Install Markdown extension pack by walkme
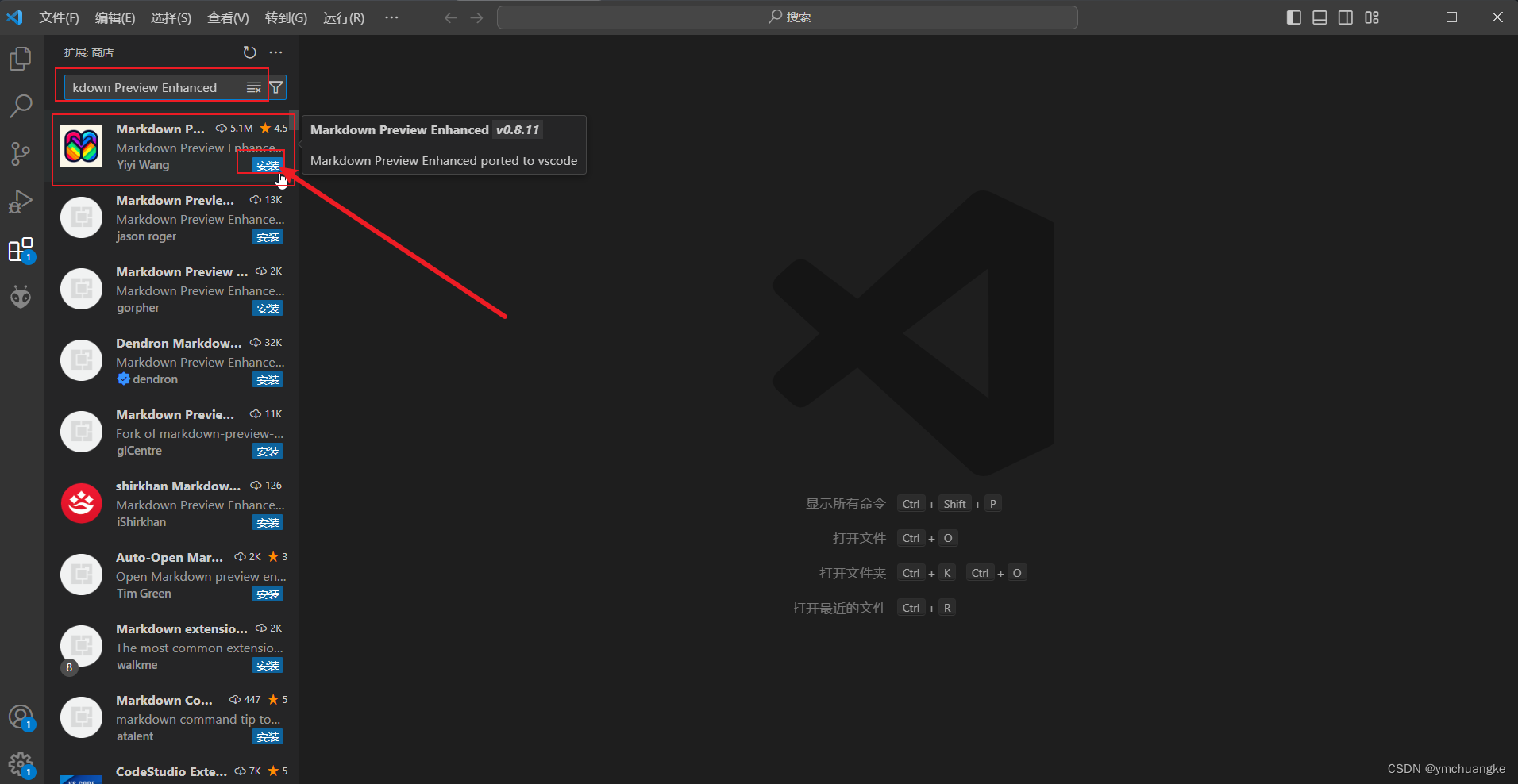The width and height of the screenshot is (1518, 784). click(x=268, y=665)
